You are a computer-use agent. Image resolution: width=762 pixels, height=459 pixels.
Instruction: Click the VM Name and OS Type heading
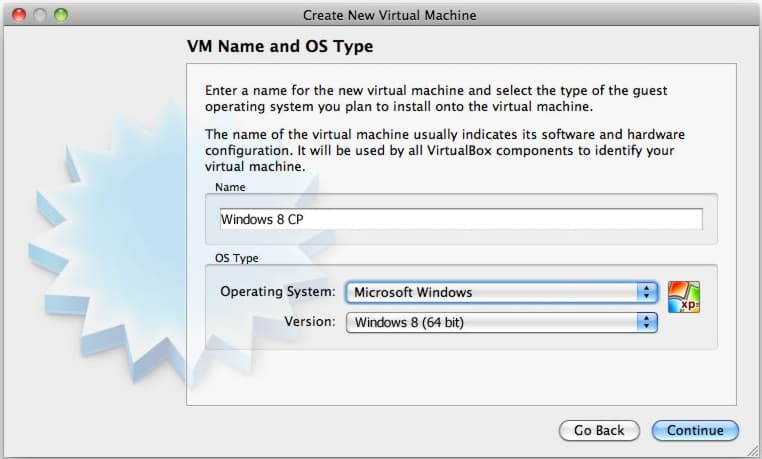click(280, 47)
